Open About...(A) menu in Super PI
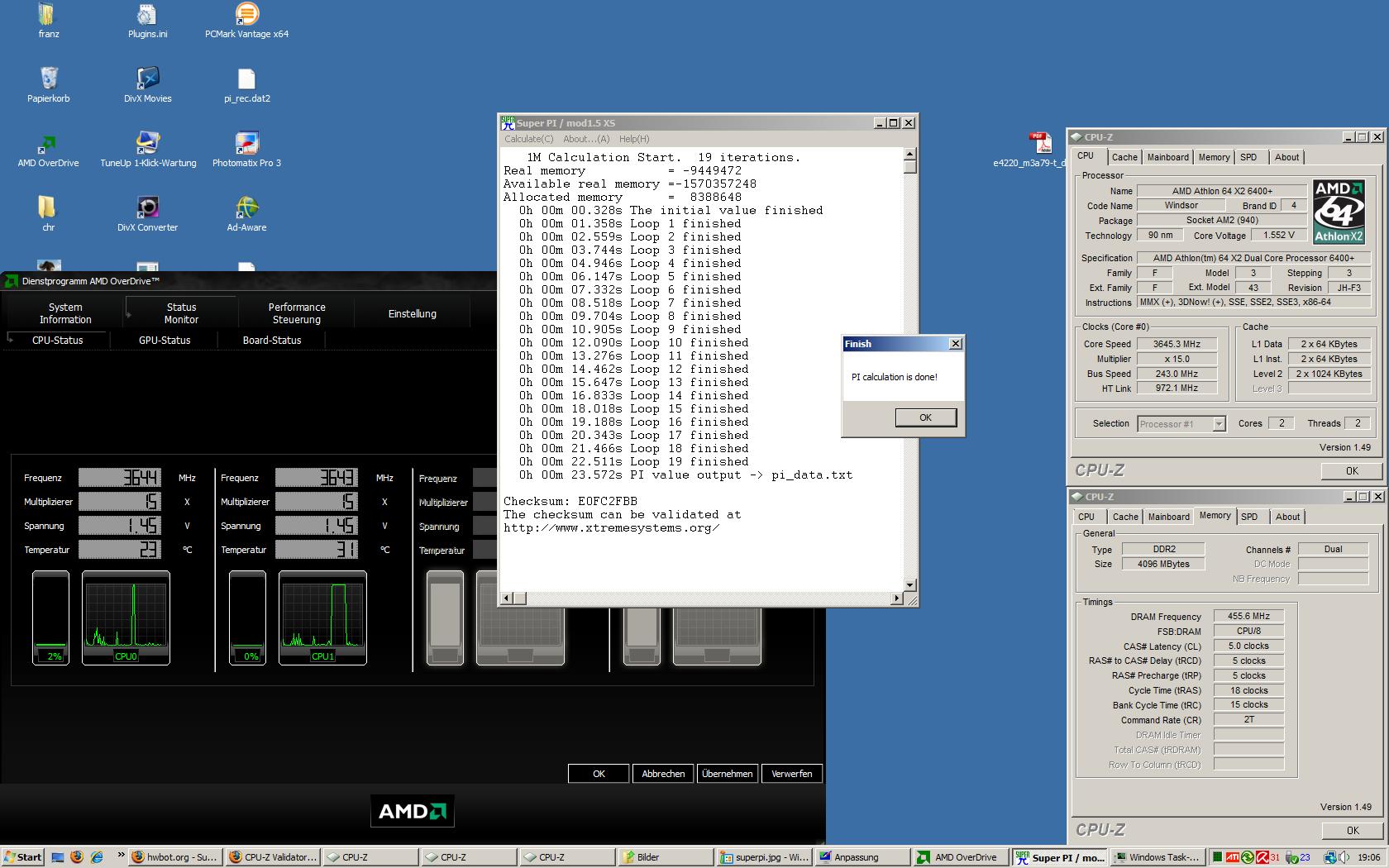 [586, 139]
